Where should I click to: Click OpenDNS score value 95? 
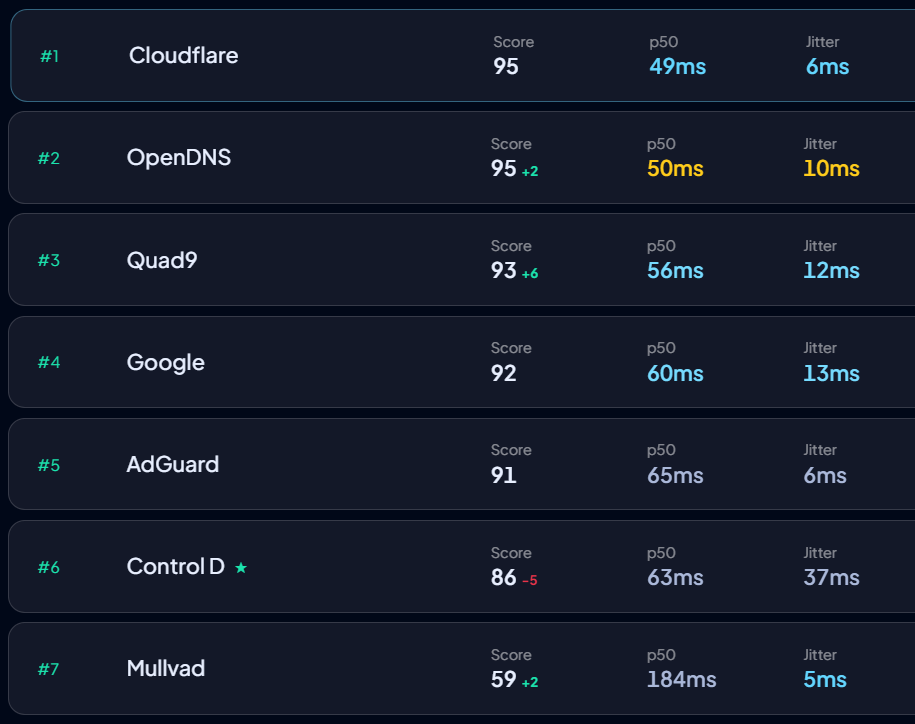tap(504, 169)
